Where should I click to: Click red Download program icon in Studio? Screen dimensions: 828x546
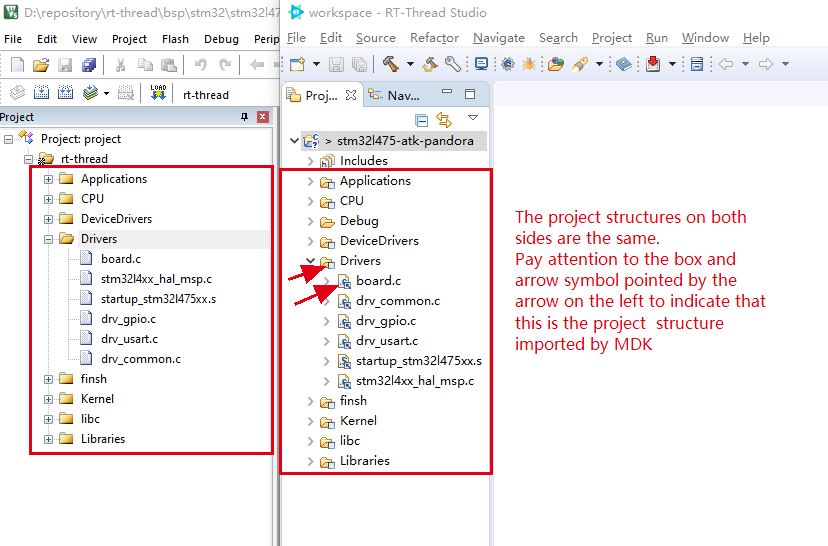coord(653,64)
